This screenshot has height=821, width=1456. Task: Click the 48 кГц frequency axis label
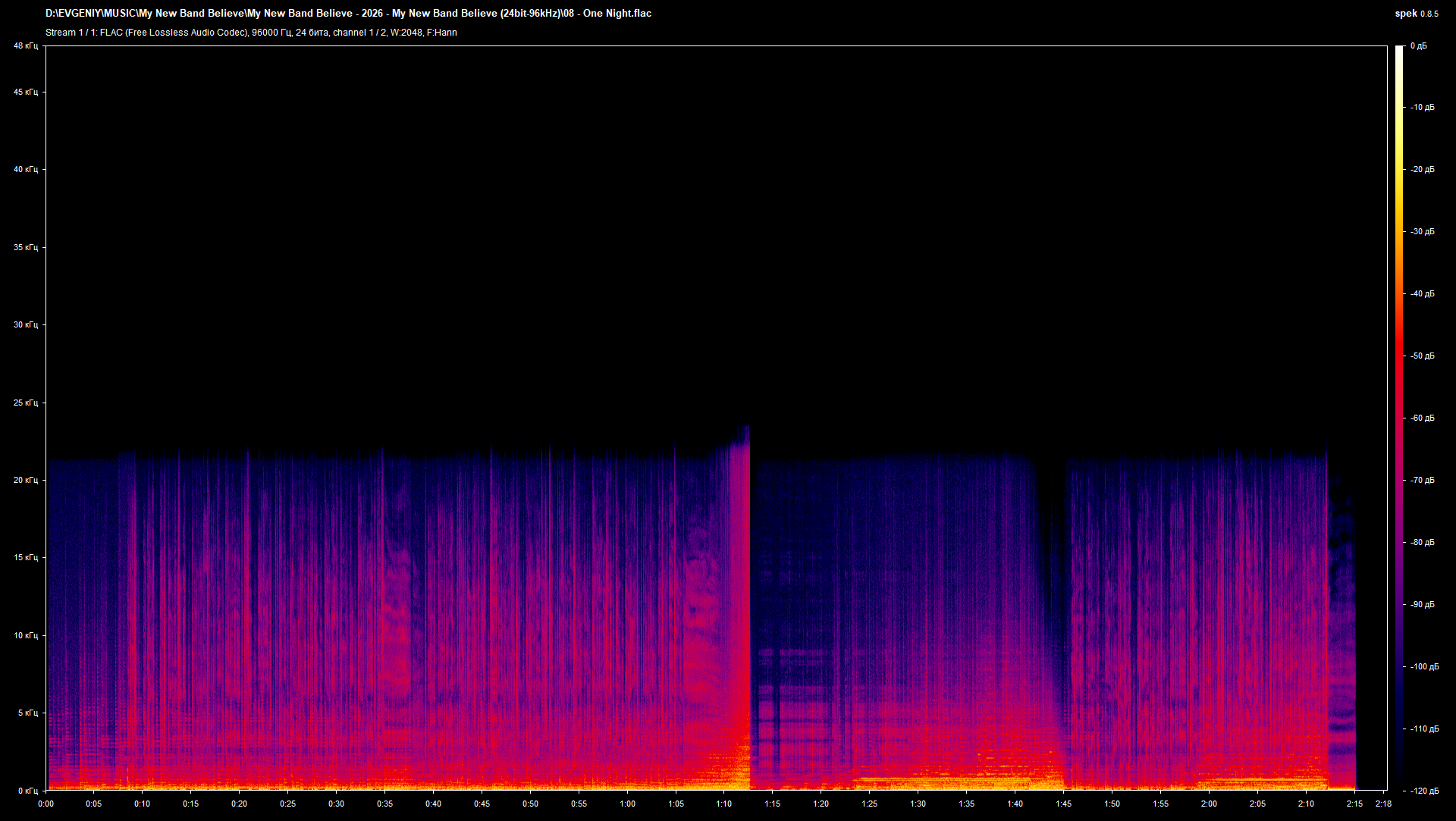coord(25,45)
